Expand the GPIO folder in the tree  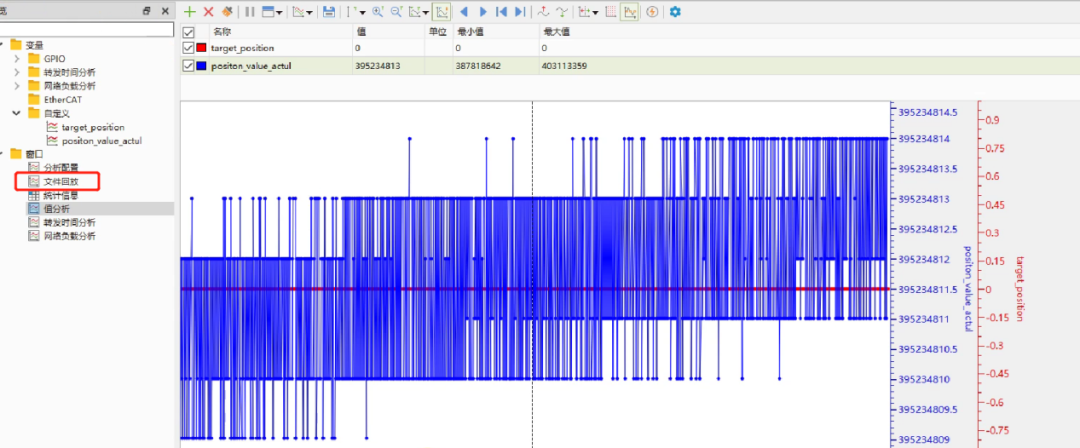click(17, 59)
